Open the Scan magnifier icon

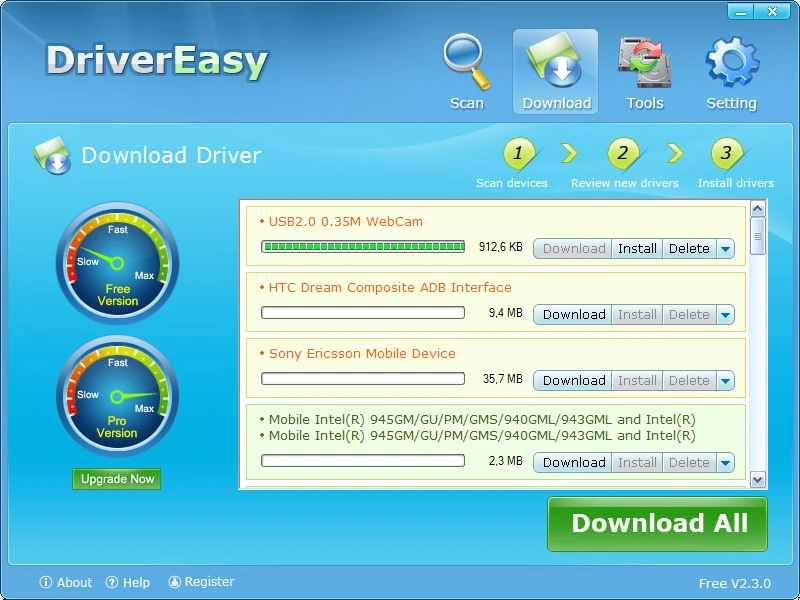[x=466, y=62]
